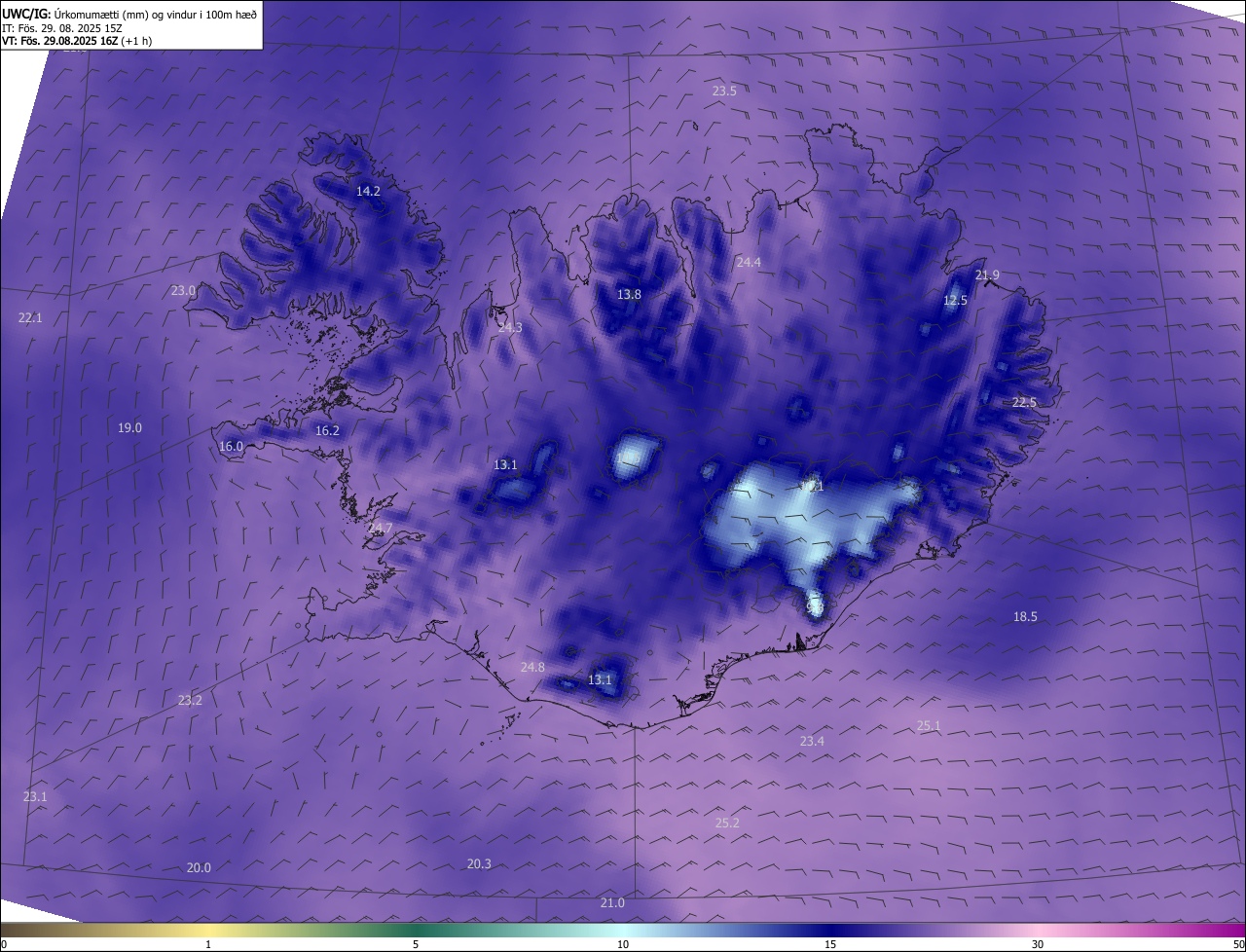Viewport: 1246px width, 952px height.
Task: Click the 1 tick on the colour scale
Action: (208, 945)
